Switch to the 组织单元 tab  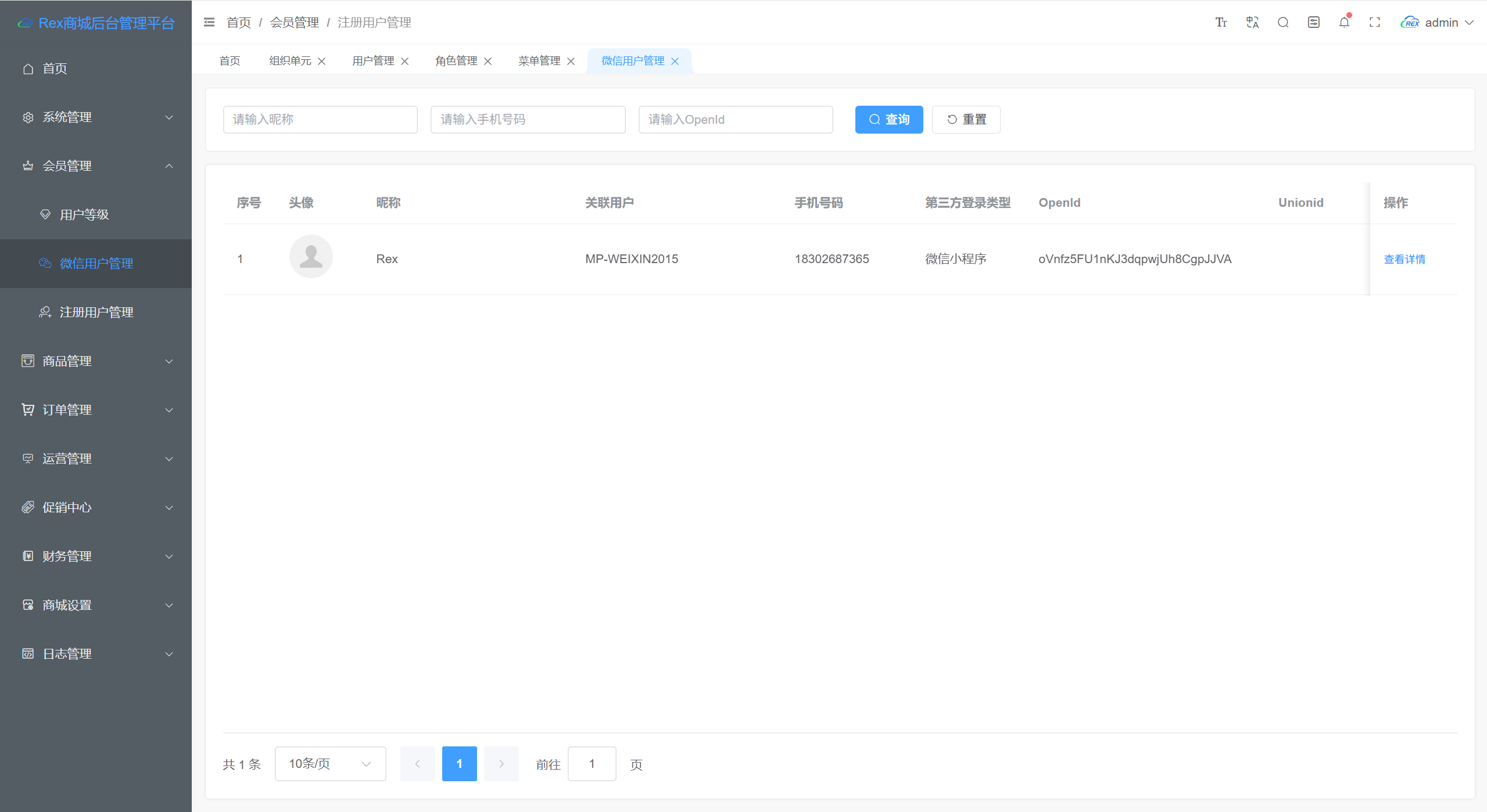290,61
